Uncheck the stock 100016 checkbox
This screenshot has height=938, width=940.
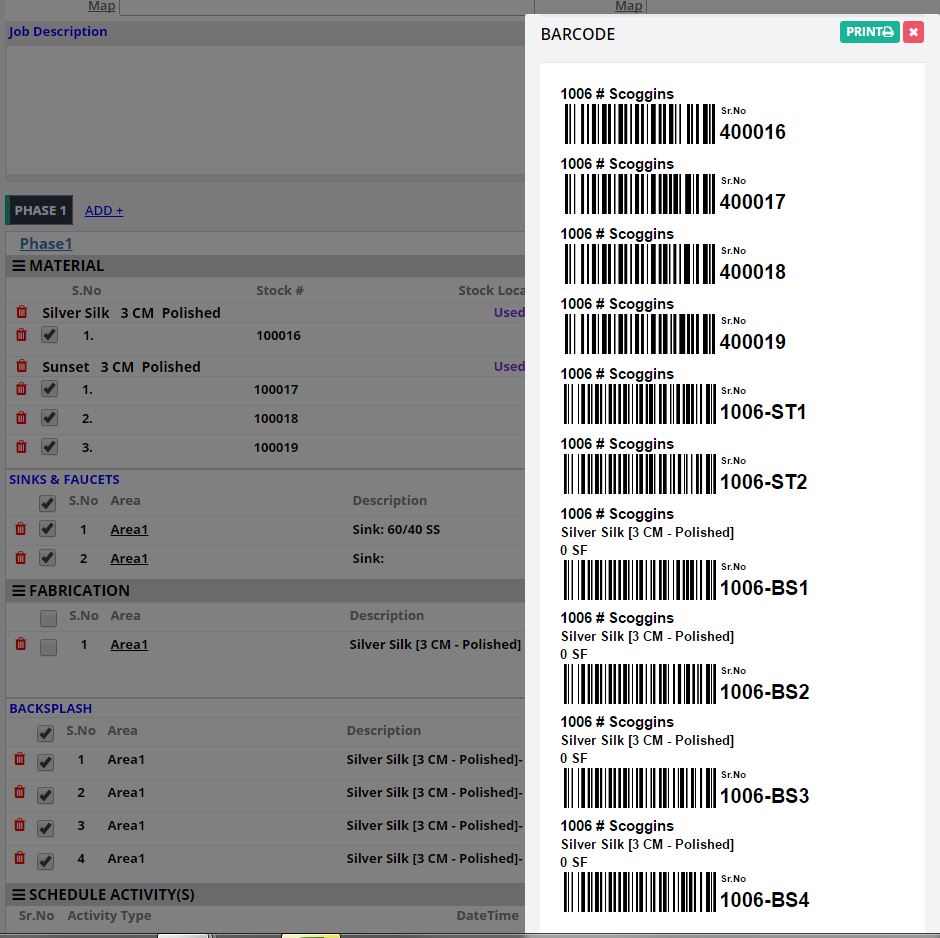[x=49, y=334]
